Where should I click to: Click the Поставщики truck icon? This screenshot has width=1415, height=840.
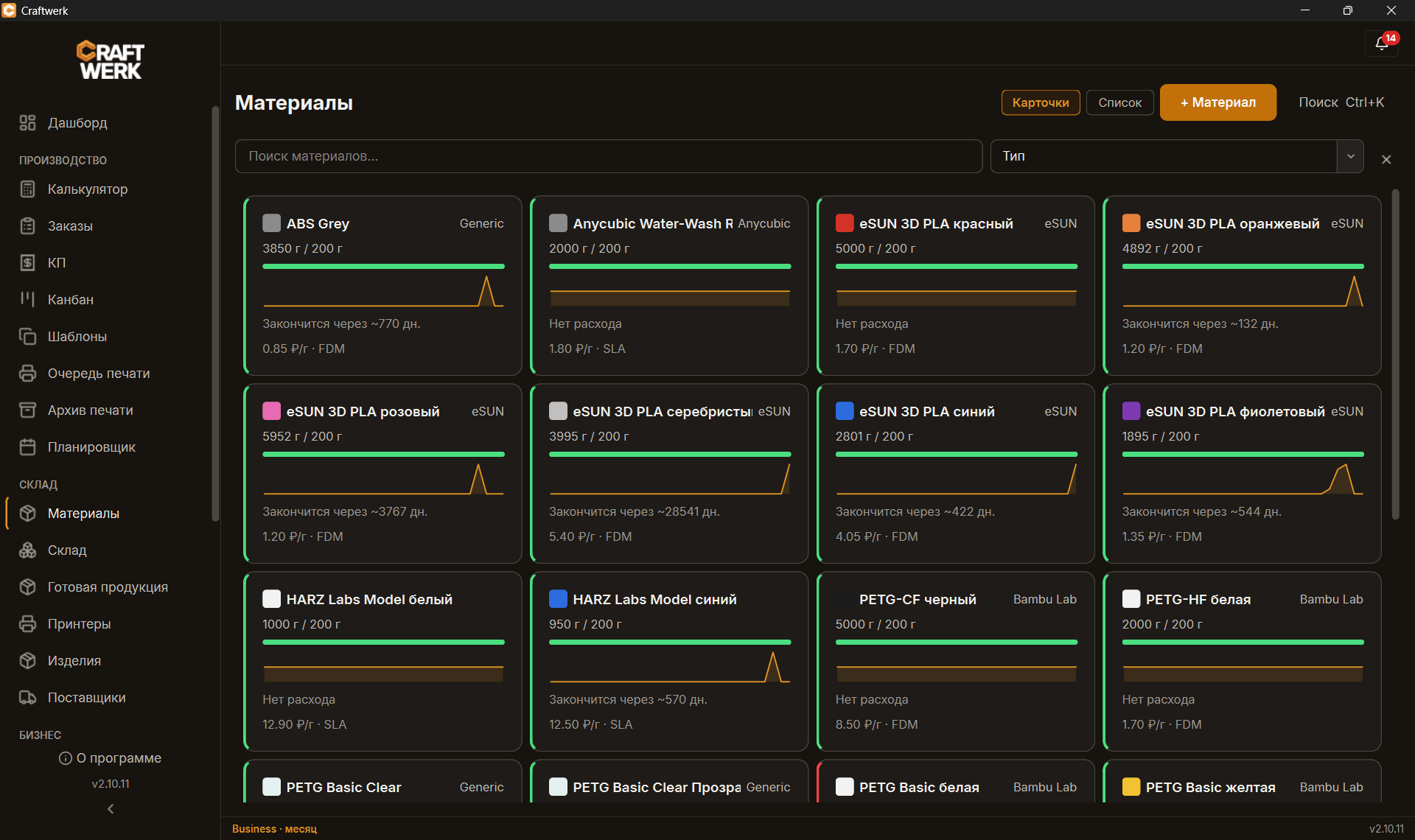(28, 698)
